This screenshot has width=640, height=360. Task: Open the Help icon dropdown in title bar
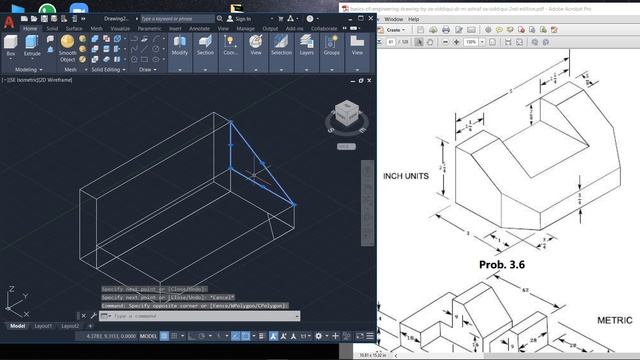(318, 19)
